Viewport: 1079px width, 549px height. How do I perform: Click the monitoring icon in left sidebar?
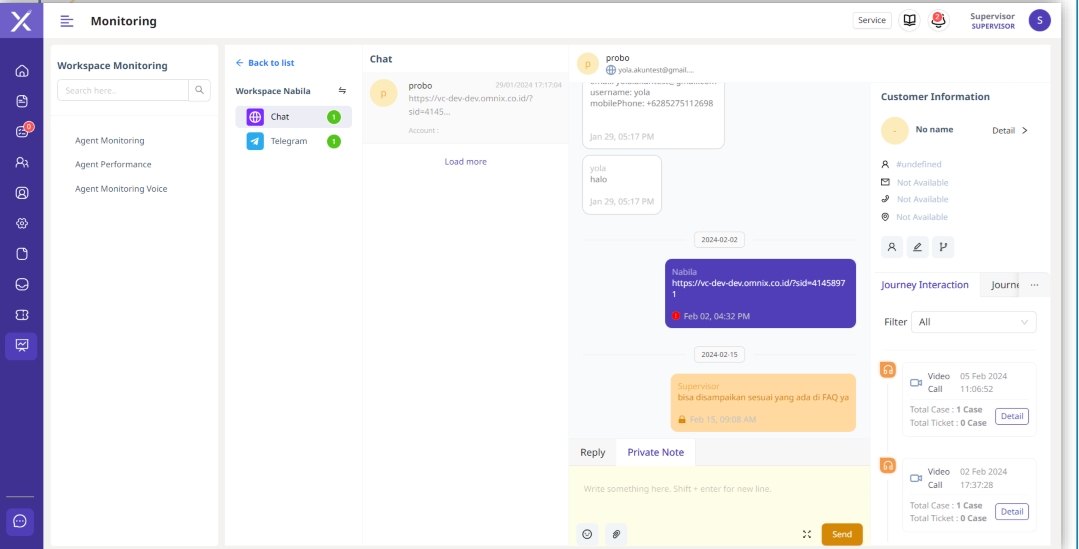pos(22,345)
